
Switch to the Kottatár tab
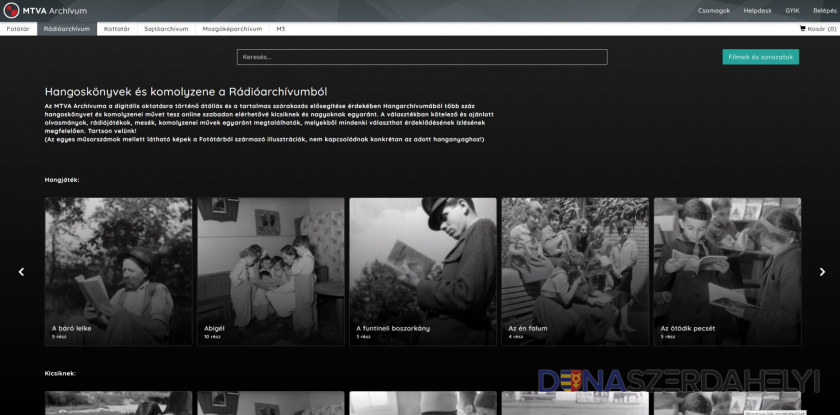[x=117, y=29]
